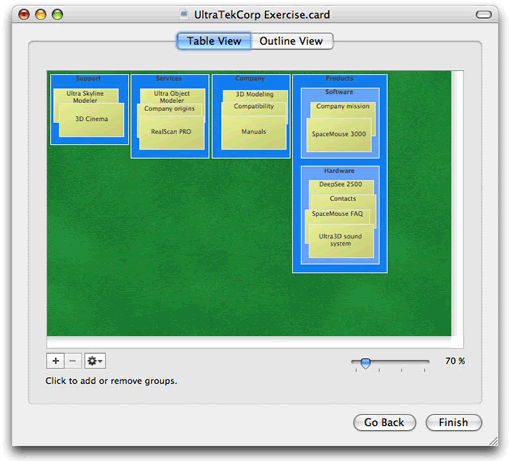Click the minus button to remove a group
510x461 pixels.
point(73,361)
